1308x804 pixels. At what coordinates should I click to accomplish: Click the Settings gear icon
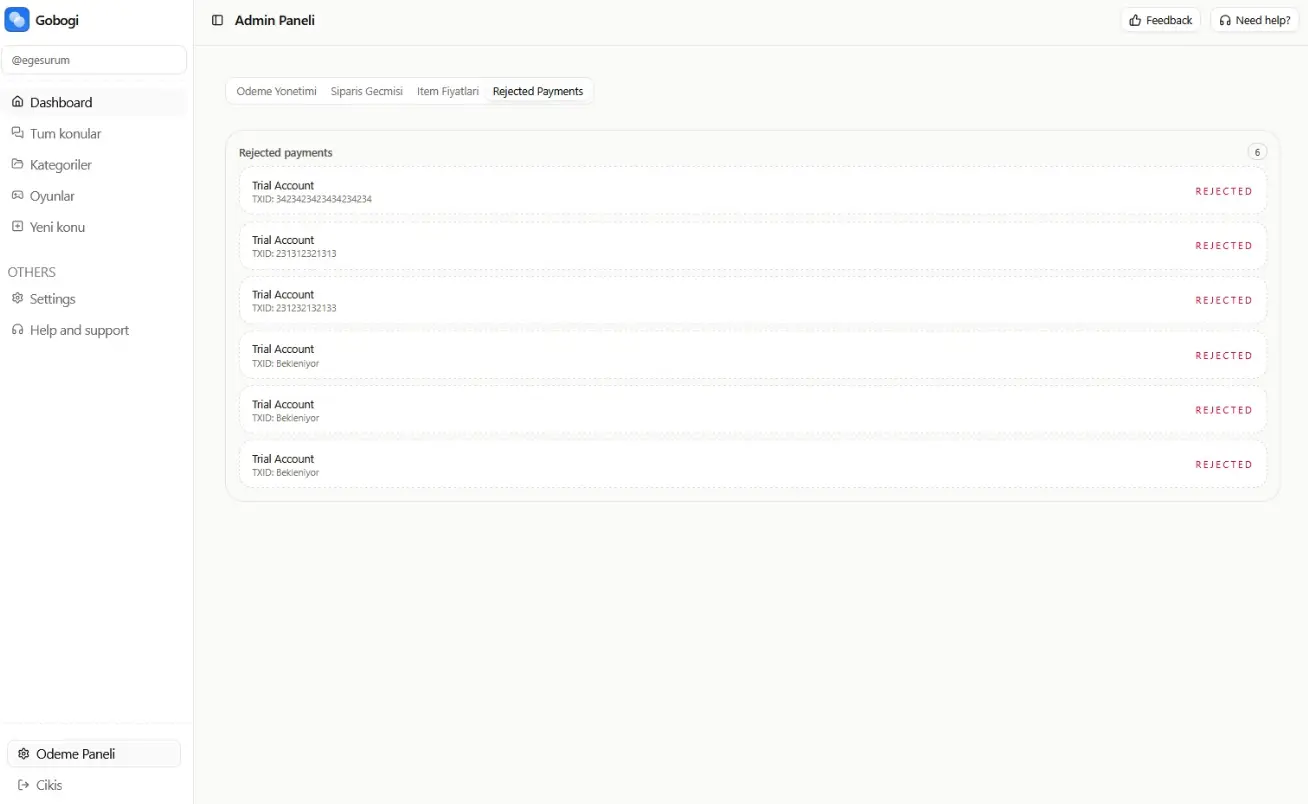coord(17,299)
